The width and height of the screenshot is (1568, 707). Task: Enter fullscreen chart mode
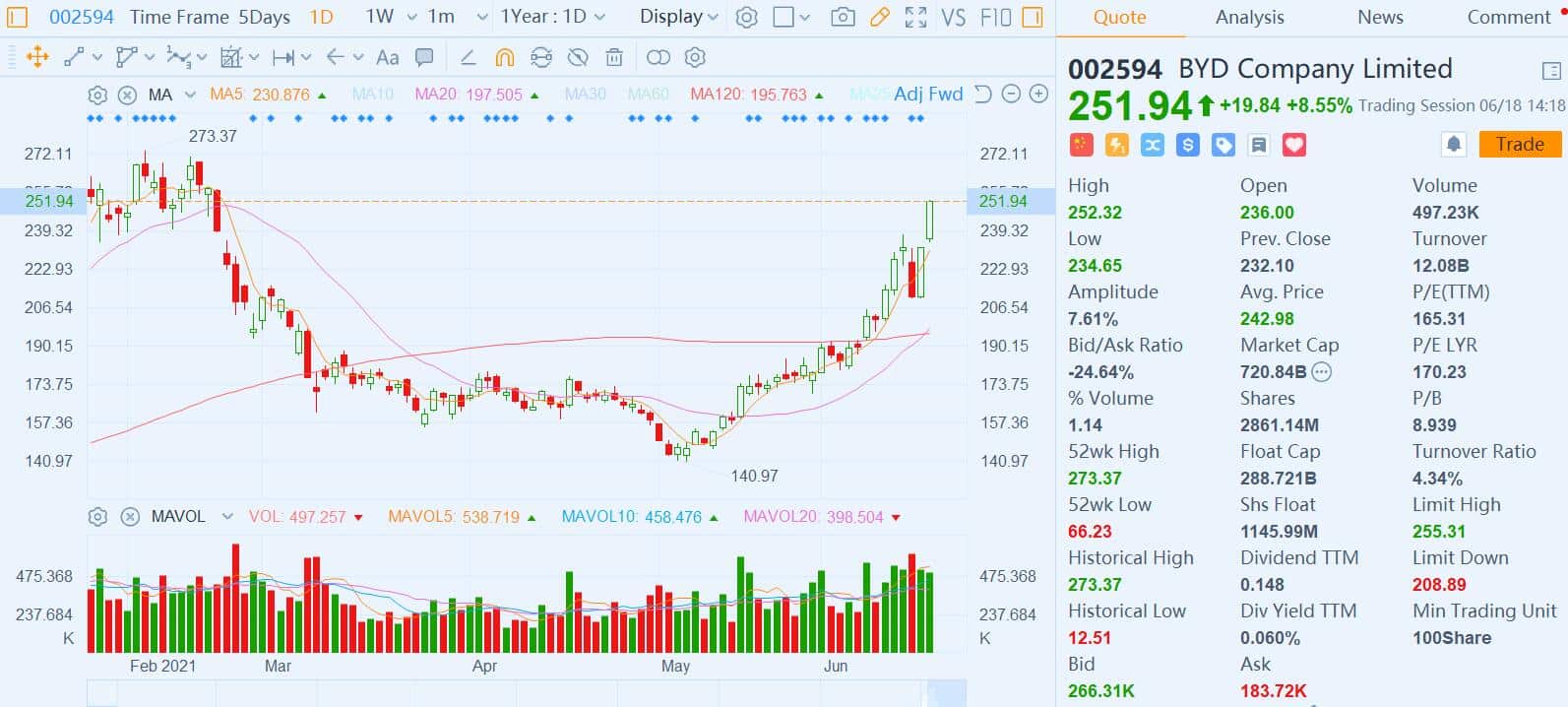(x=915, y=17)
